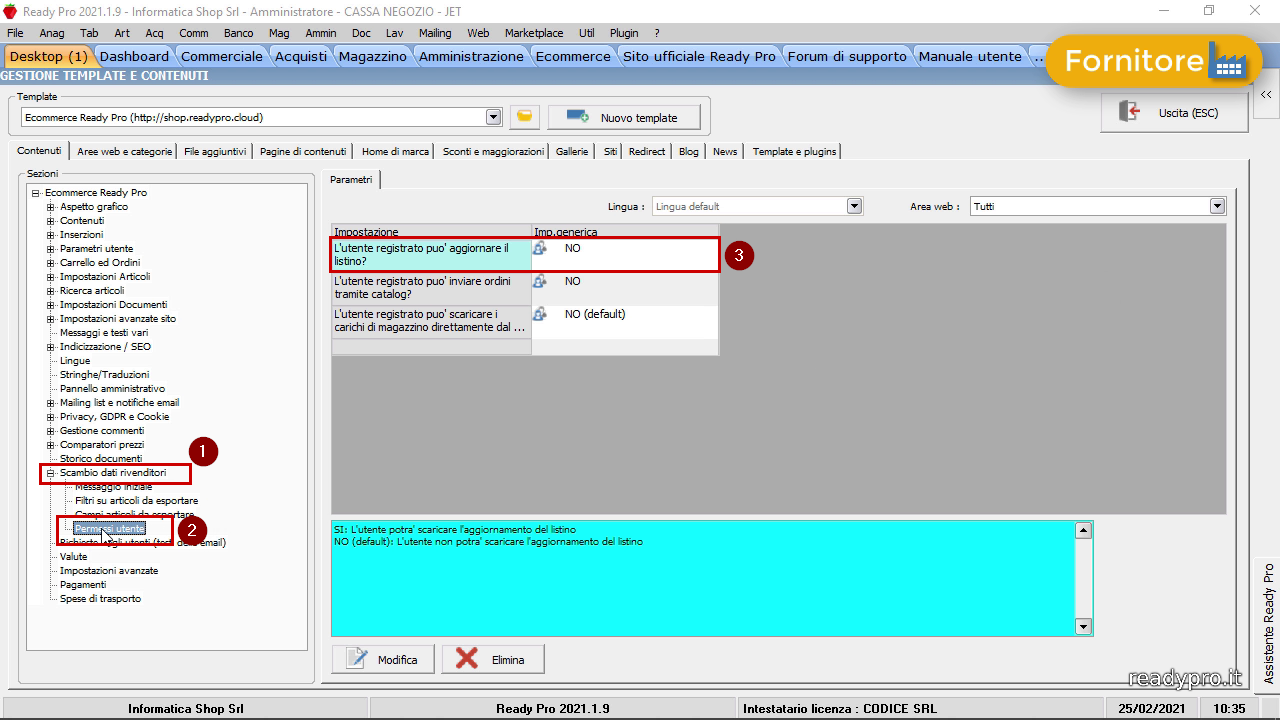Click the Modifica button
The width and height of the screenshot is (1280, 720).
[x=383, y=660]
